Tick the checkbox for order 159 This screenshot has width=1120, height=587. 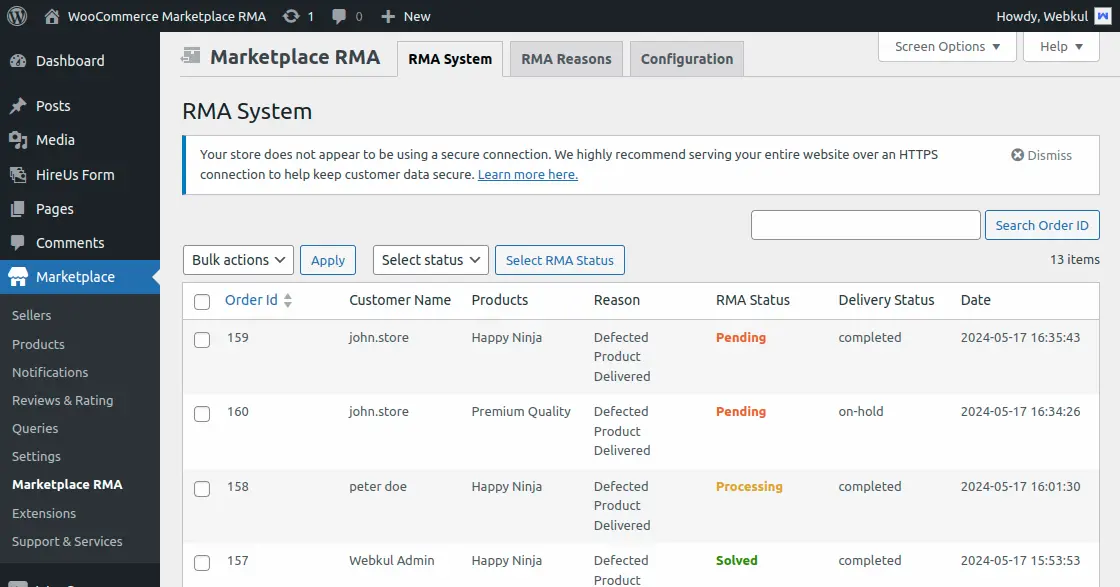point(201,337)
